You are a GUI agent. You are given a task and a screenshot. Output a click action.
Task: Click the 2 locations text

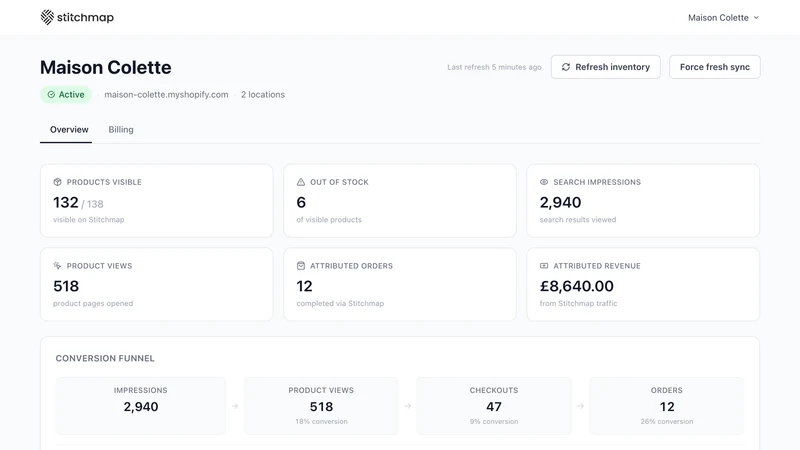click(263, 94)
